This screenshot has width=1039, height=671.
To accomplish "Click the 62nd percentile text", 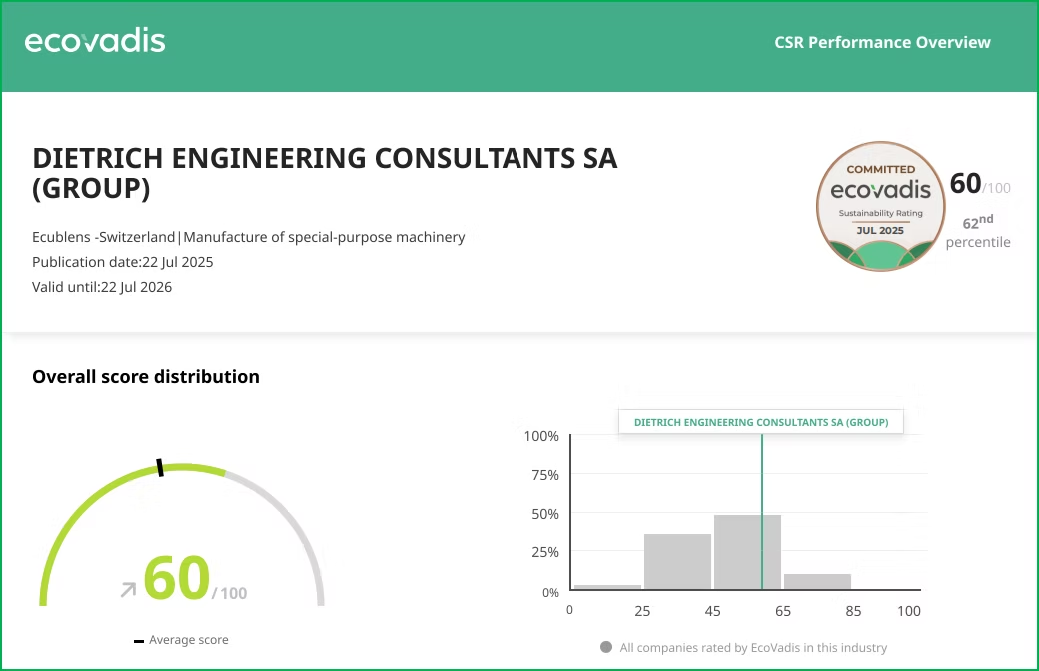I will (978, 232).
